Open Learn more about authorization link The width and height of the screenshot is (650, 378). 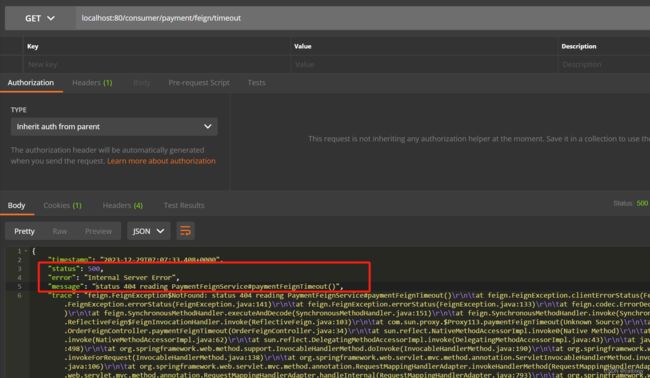[x=161, y=161]
